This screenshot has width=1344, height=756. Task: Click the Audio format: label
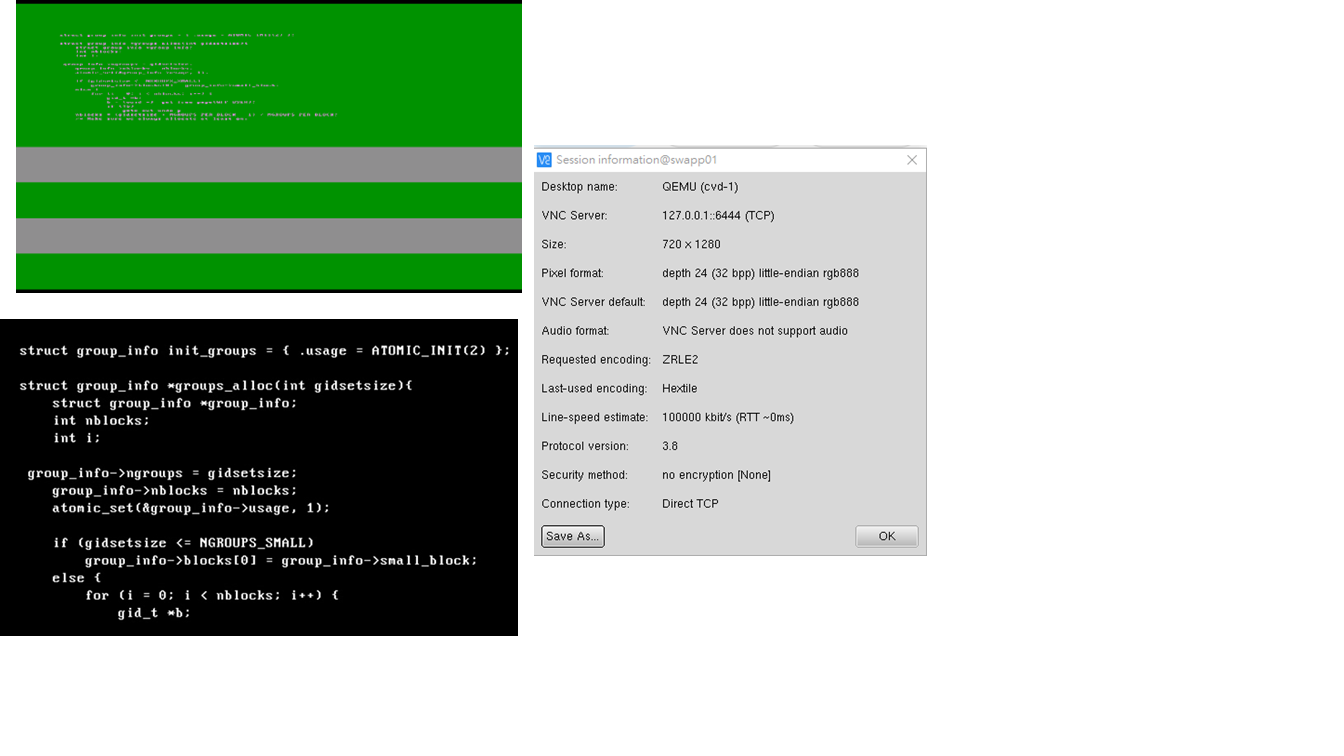575,331
